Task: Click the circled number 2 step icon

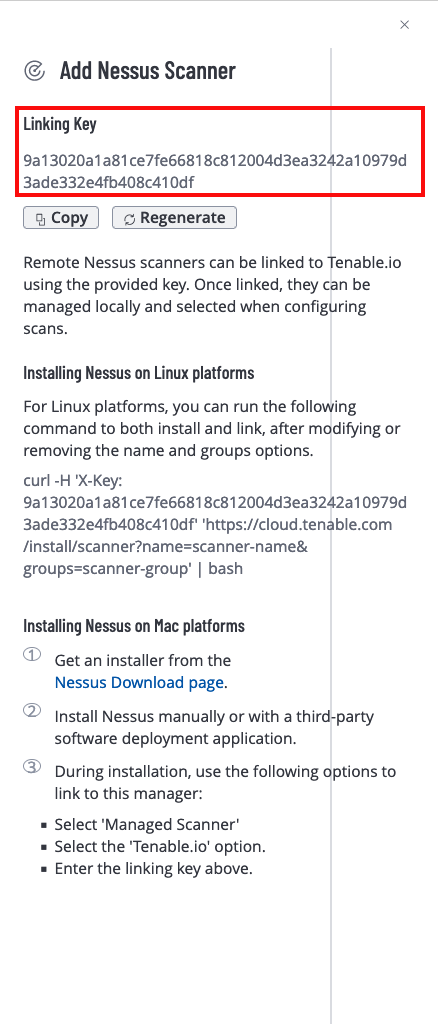Action: click(33, 711)
